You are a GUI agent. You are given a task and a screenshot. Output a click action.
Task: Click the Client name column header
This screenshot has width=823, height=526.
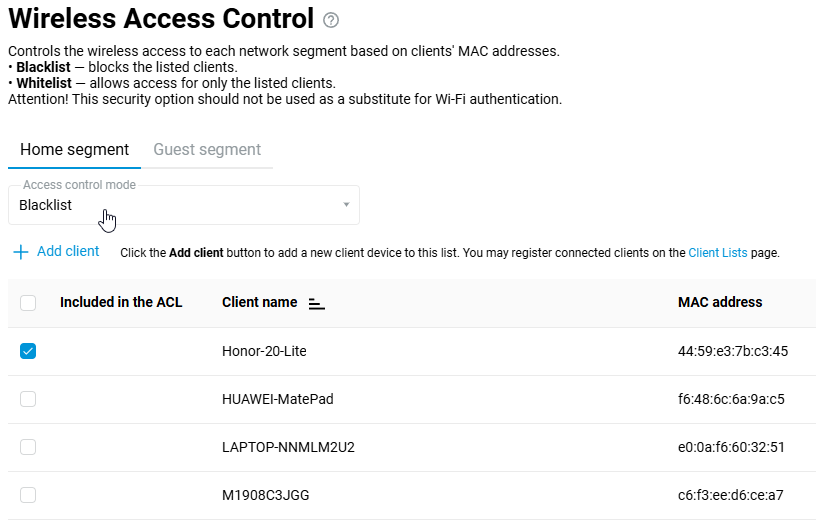(259, 302)
